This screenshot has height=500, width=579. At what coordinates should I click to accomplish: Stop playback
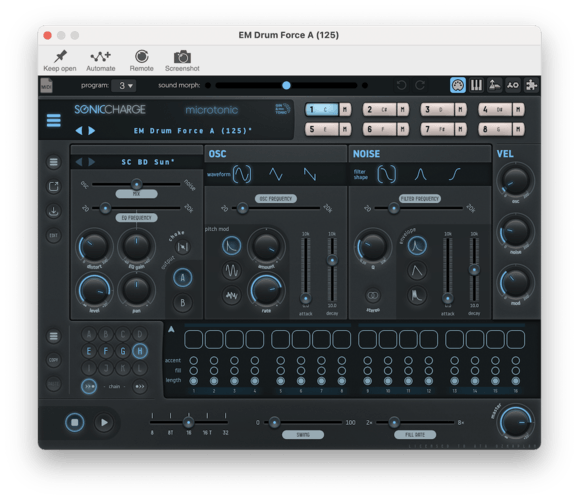coord(75,422)
